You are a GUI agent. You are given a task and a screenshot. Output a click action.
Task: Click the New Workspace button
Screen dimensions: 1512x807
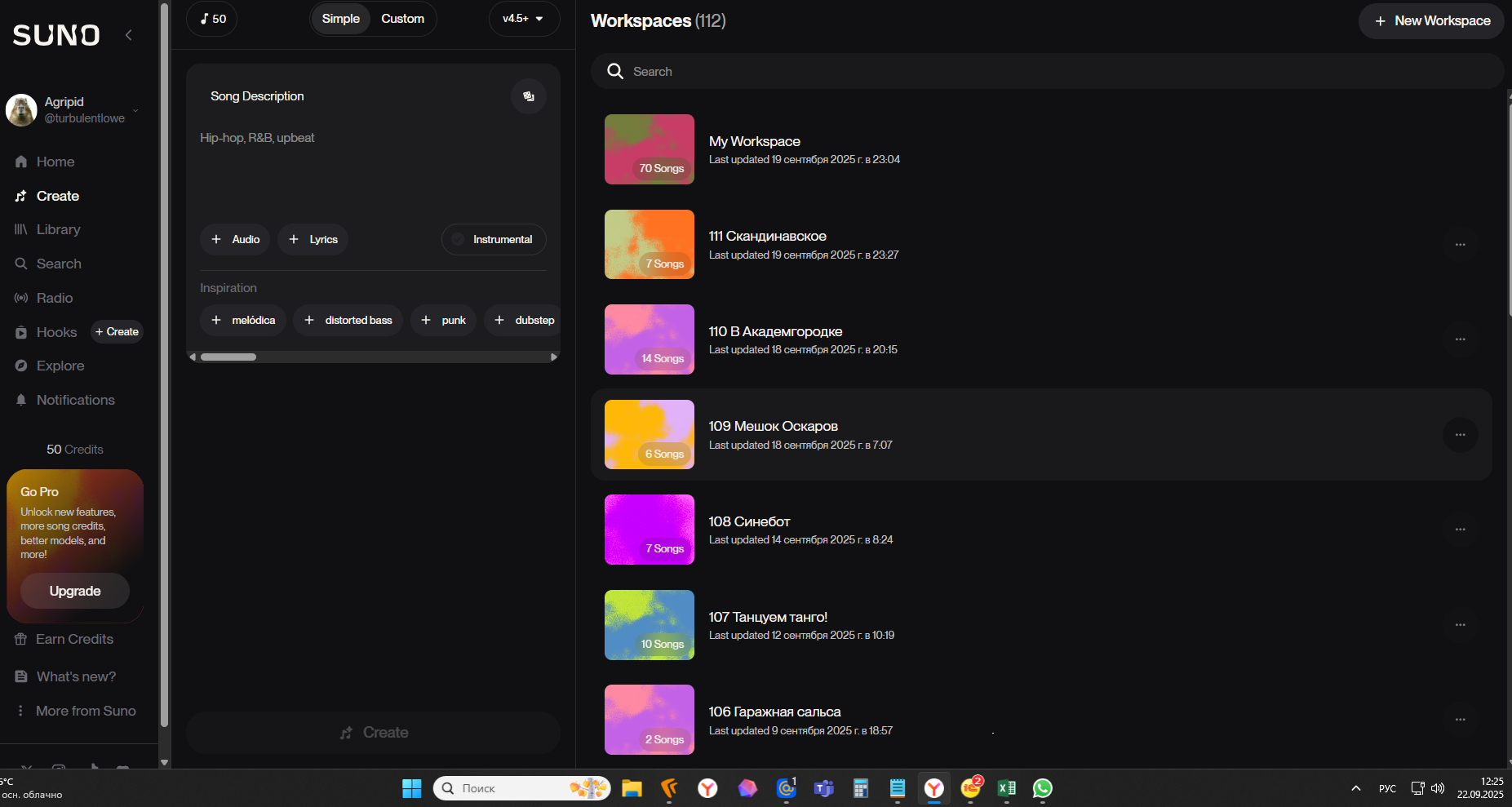[x=1431, y=21]
